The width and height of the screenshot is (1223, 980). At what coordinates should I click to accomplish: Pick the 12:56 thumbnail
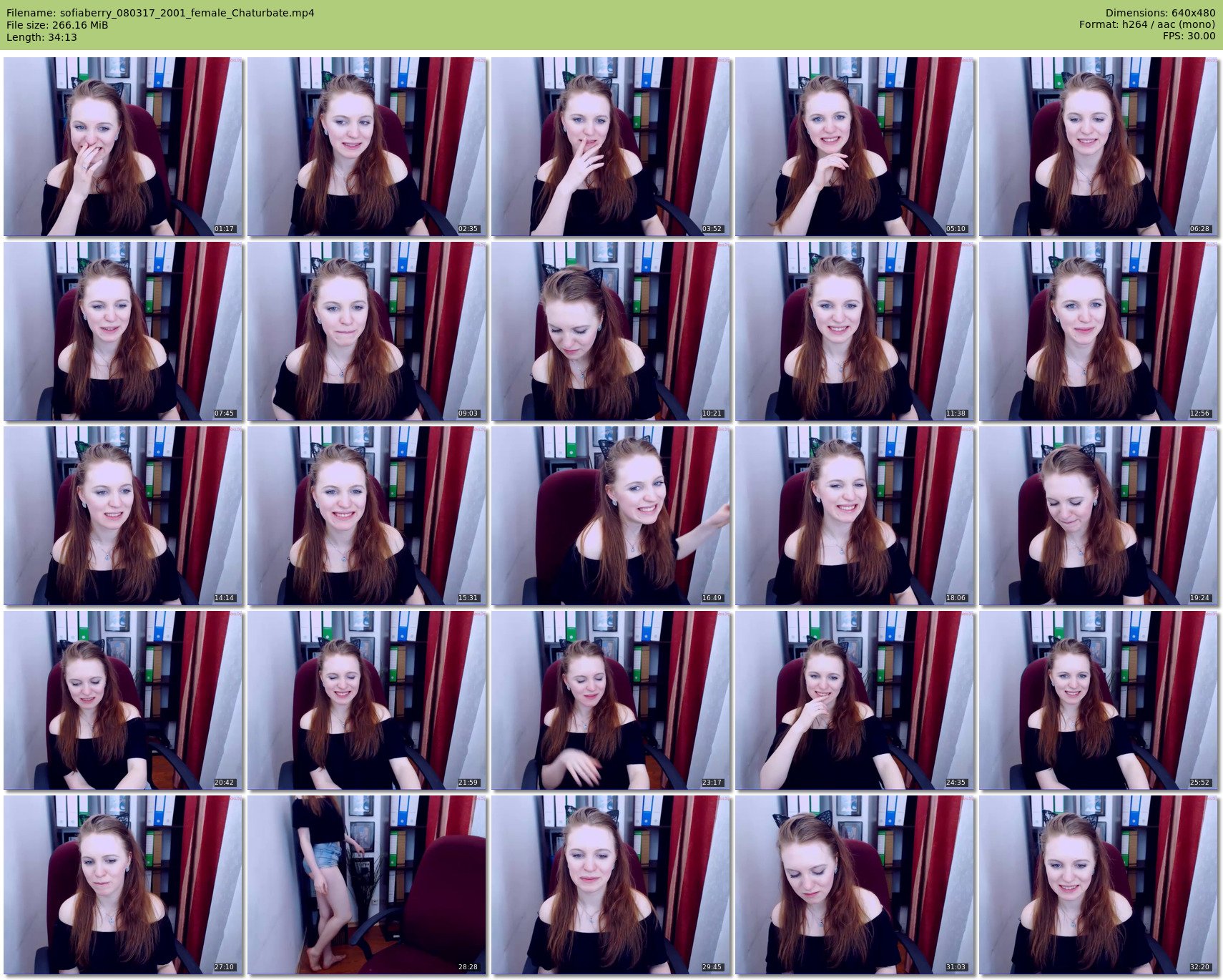pyautogui.click(x=1099, y=331)
